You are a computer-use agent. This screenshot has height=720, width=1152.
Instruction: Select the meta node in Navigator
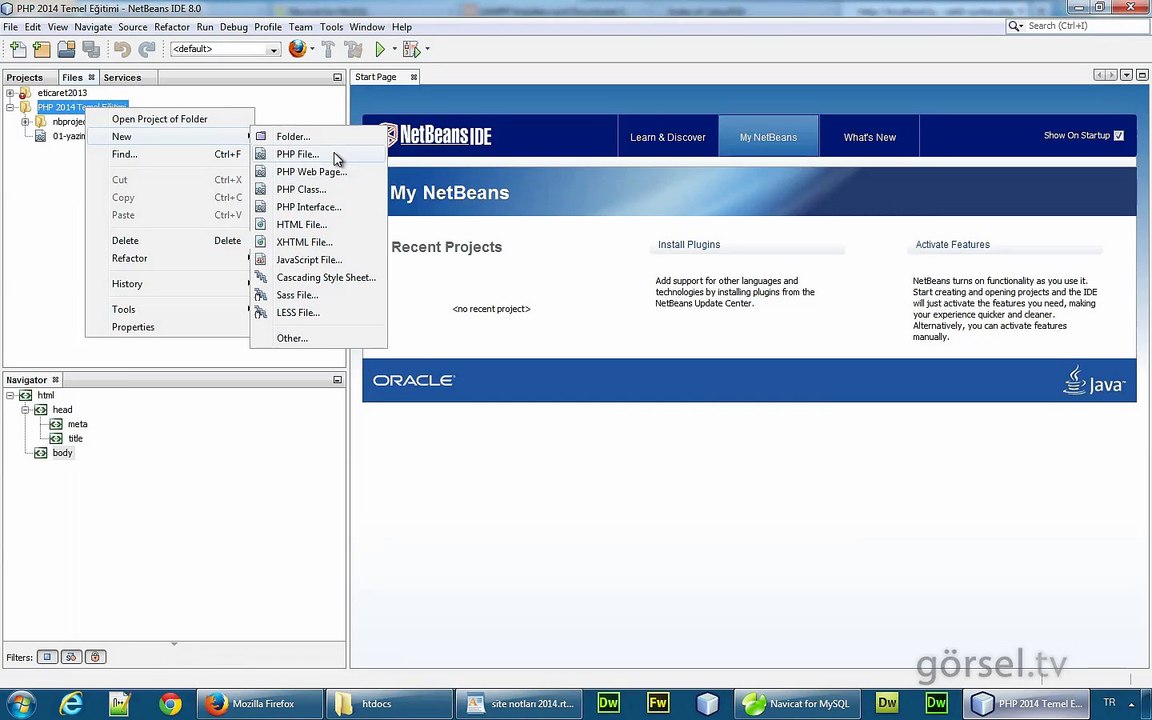[77, 424]
